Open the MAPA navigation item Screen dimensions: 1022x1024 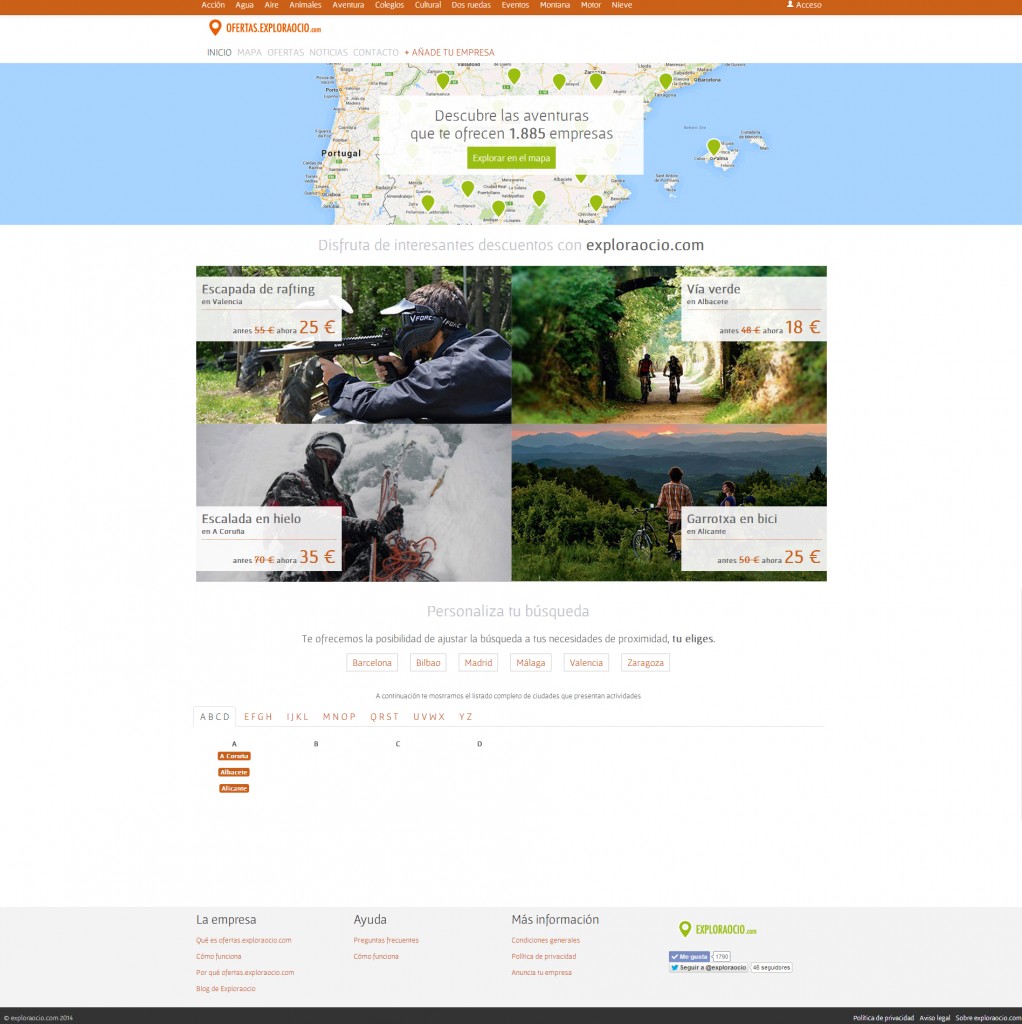click(249, 52)
